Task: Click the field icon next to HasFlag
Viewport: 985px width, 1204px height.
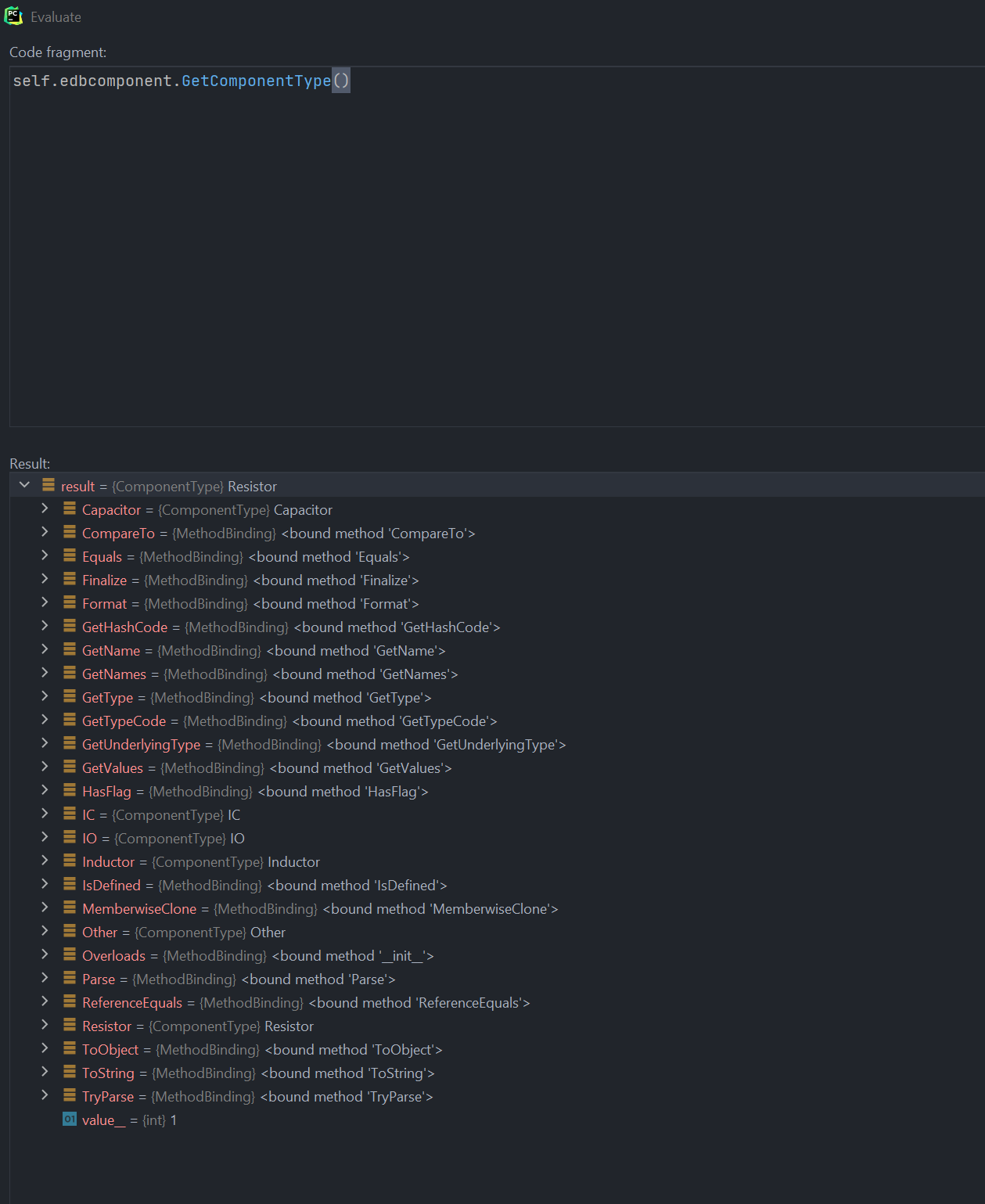Action: [x=69, y=790]
